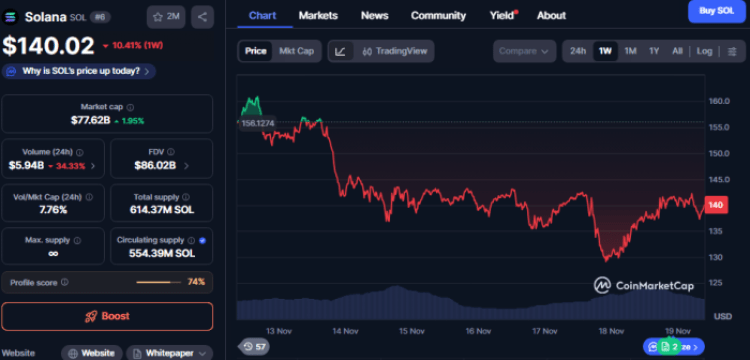Add Solana to watchlist star button

point(166,17)
